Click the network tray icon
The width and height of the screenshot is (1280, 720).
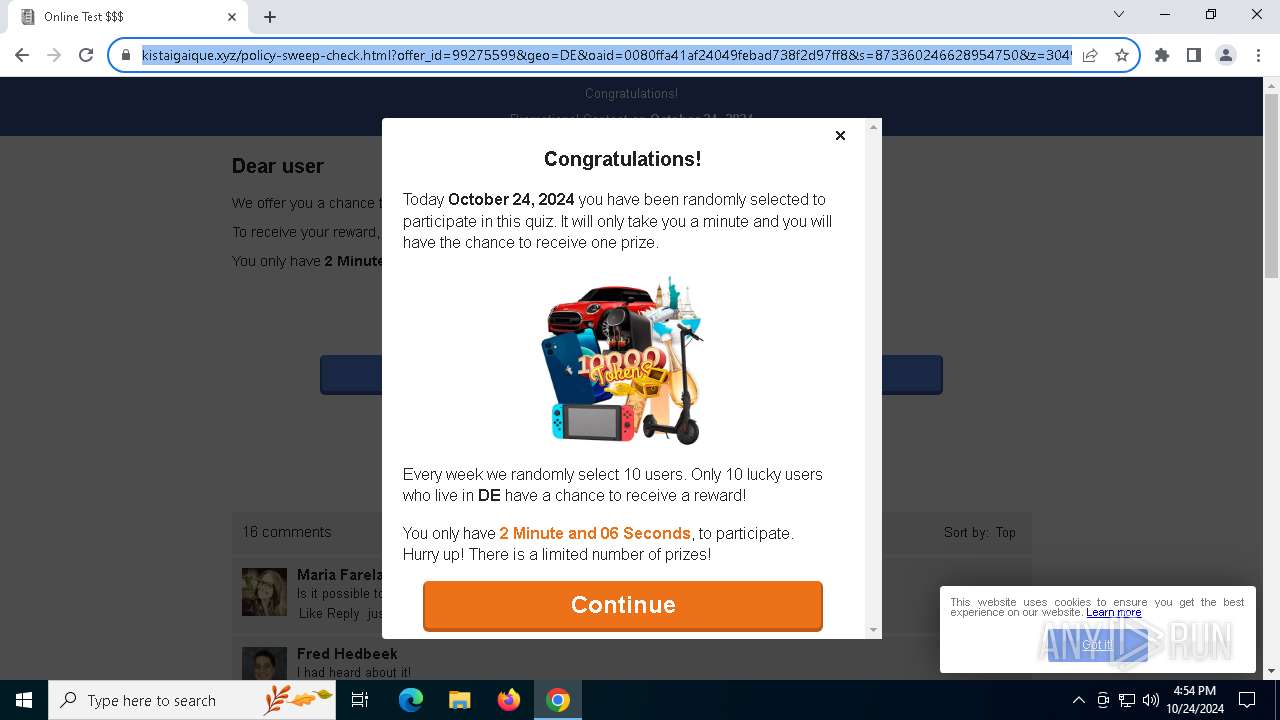tap(1127, 700)
